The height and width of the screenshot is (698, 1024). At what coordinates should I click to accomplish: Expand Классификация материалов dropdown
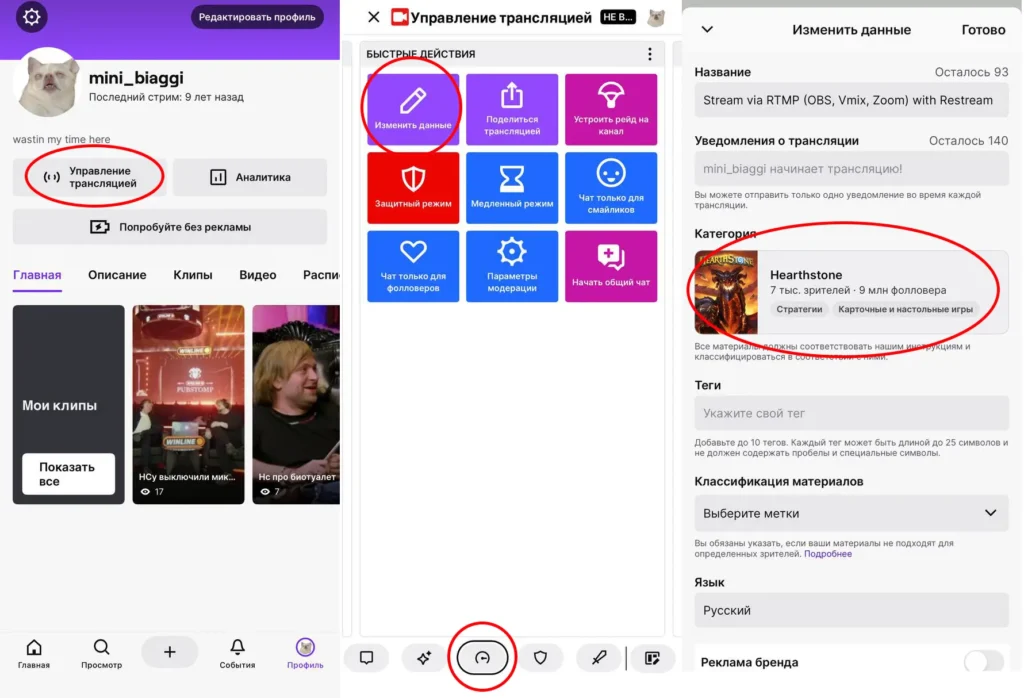(x=851, y=513)
